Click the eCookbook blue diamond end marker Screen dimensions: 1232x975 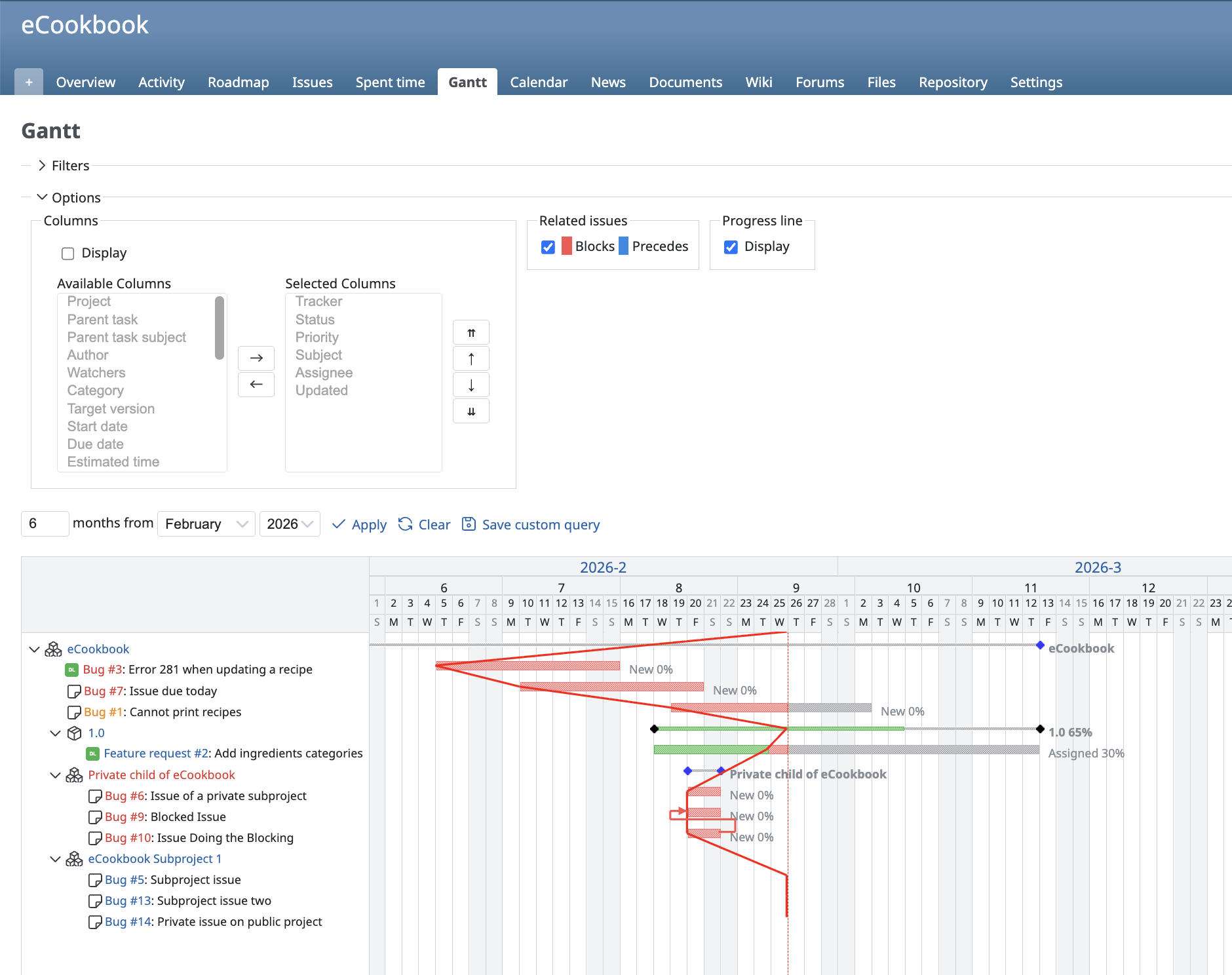[x=1040, y=645]
